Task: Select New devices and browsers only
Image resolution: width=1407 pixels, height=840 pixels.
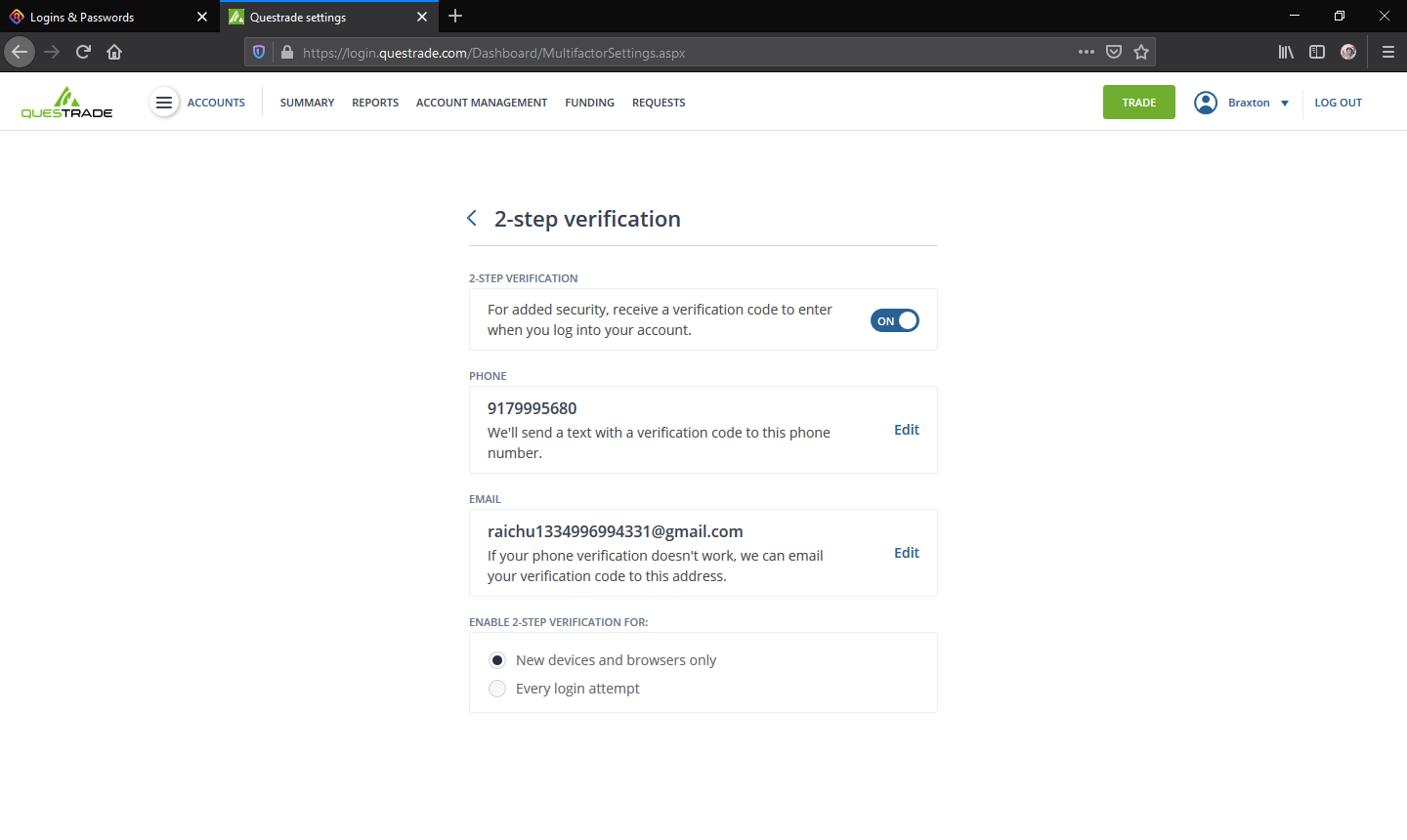Action: 497,660
